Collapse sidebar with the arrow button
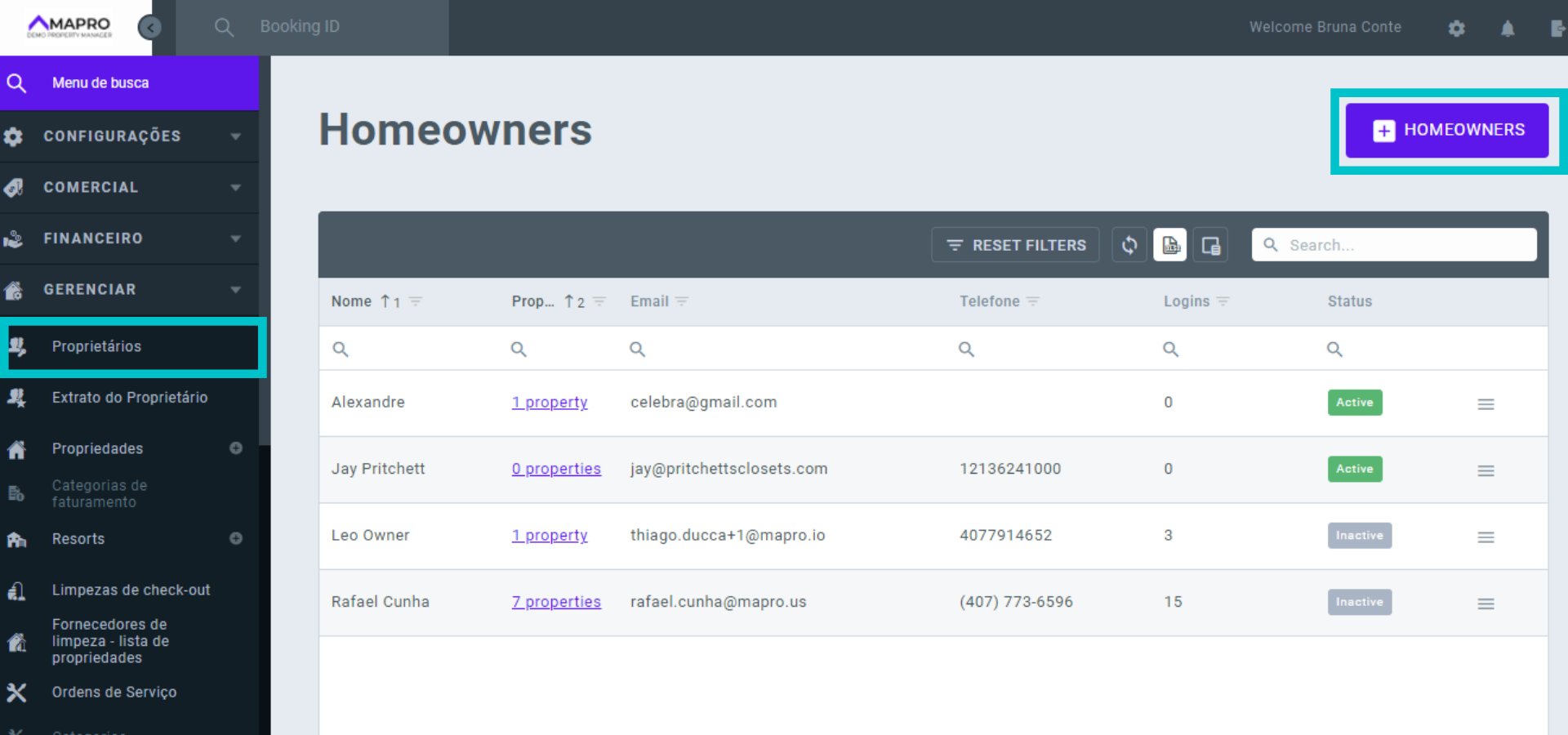This screenshot has width=1568, height=735. pos(149,28)
